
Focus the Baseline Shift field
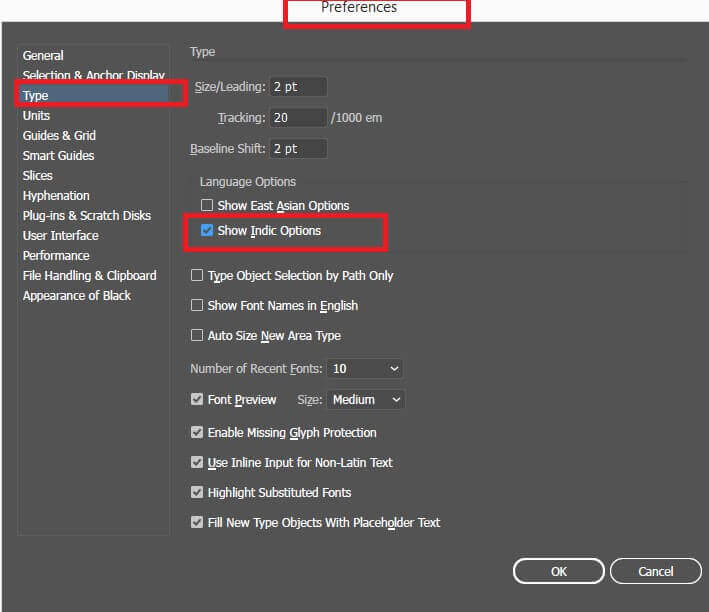point(298,149)
